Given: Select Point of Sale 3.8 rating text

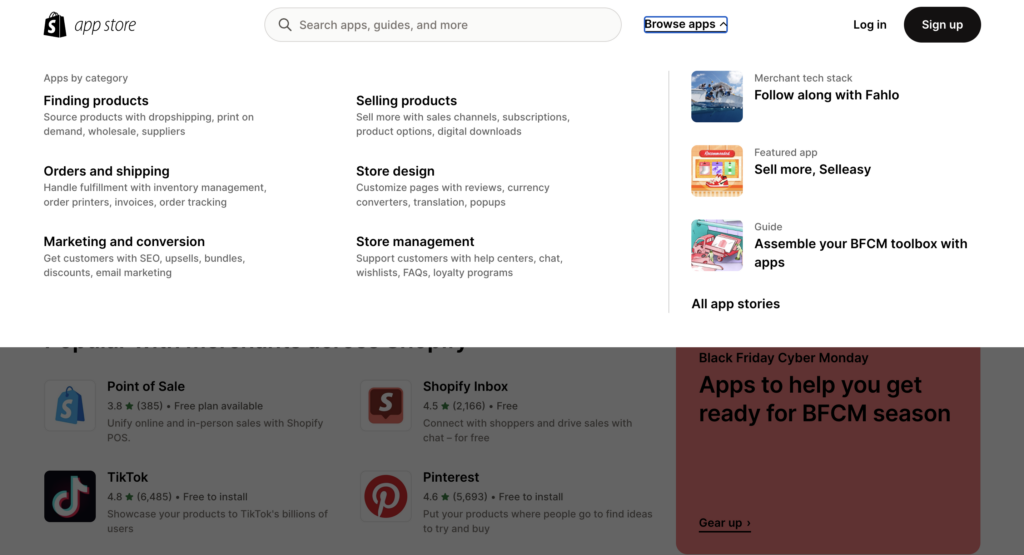Looking at the screenshot, I should pyautogui.click(x=185, y=406).
